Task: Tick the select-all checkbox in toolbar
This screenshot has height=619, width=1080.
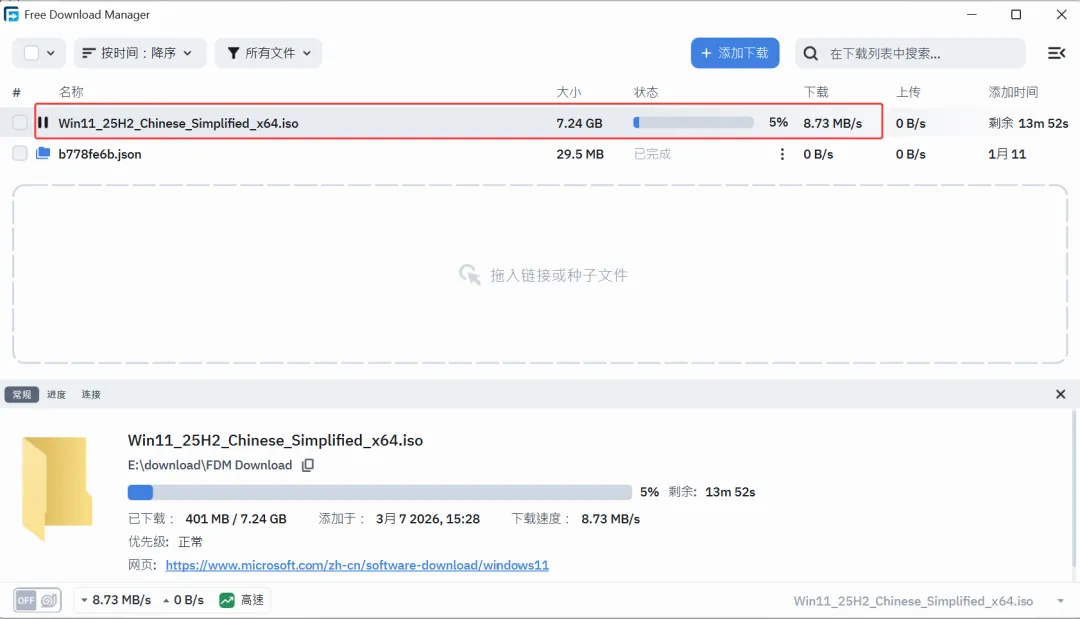Action: (x=32, y=53)
